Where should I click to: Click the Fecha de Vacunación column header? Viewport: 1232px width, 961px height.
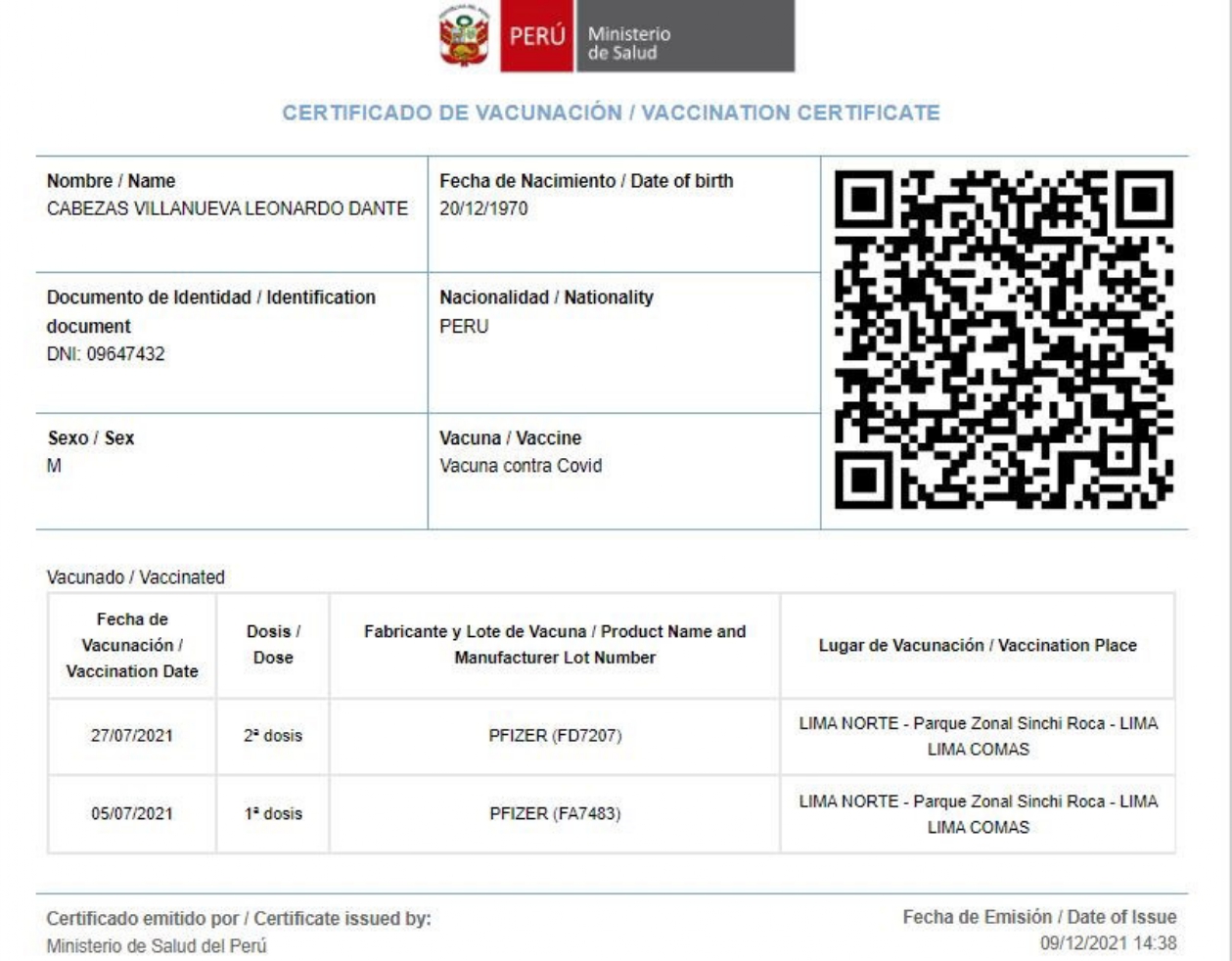pyautogui.click(x=132, y=645)
